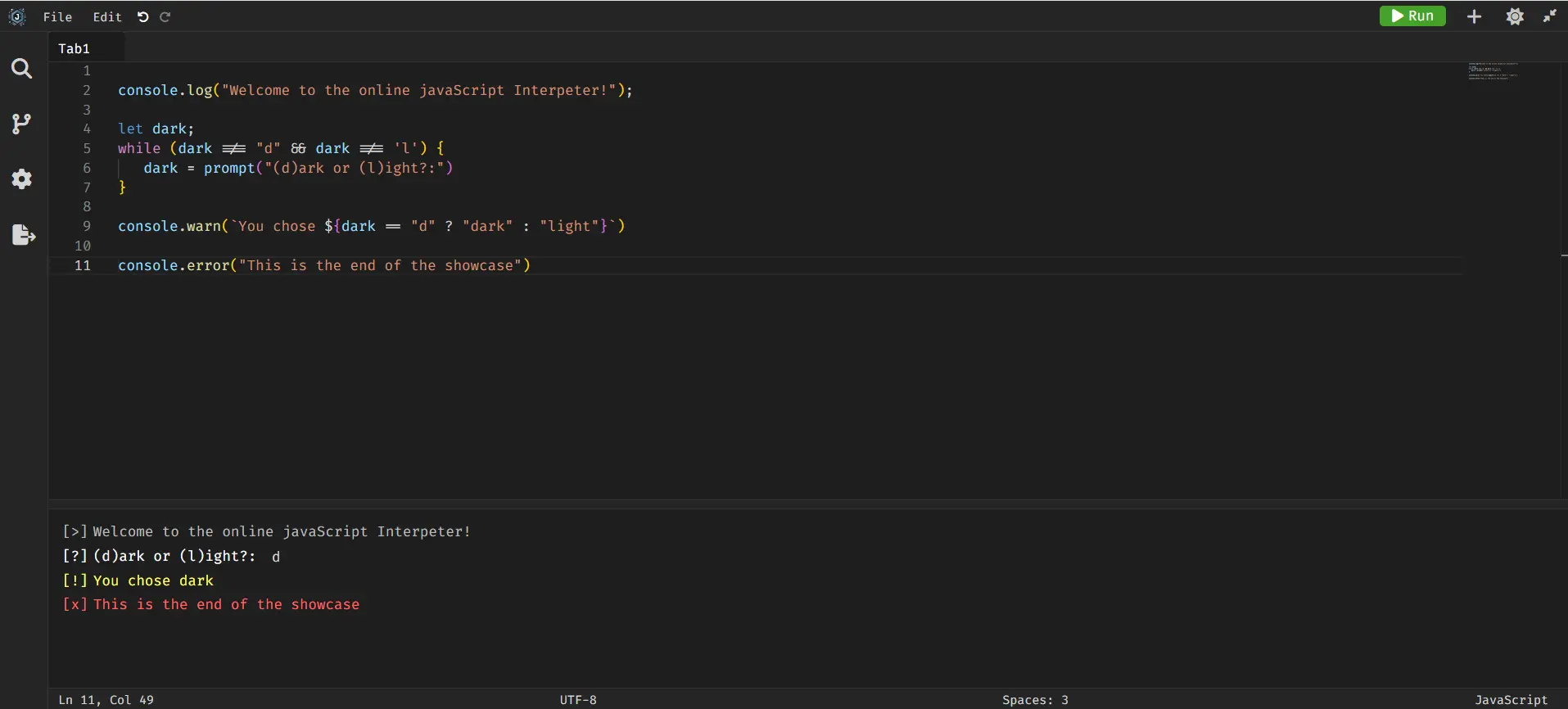
Task: Click the console.warn code line
Action: click(372, 226)
